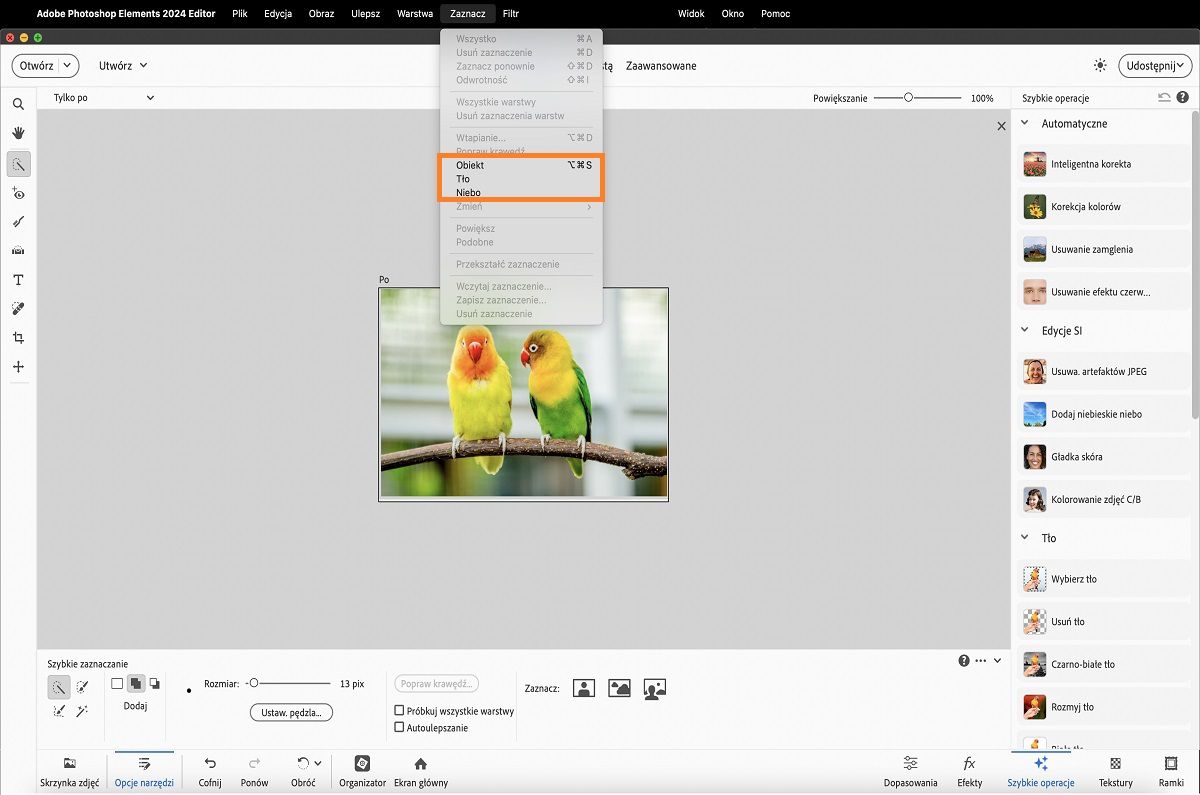
Task: Open the Utwórz dropdown
Action: coord(123,65)
